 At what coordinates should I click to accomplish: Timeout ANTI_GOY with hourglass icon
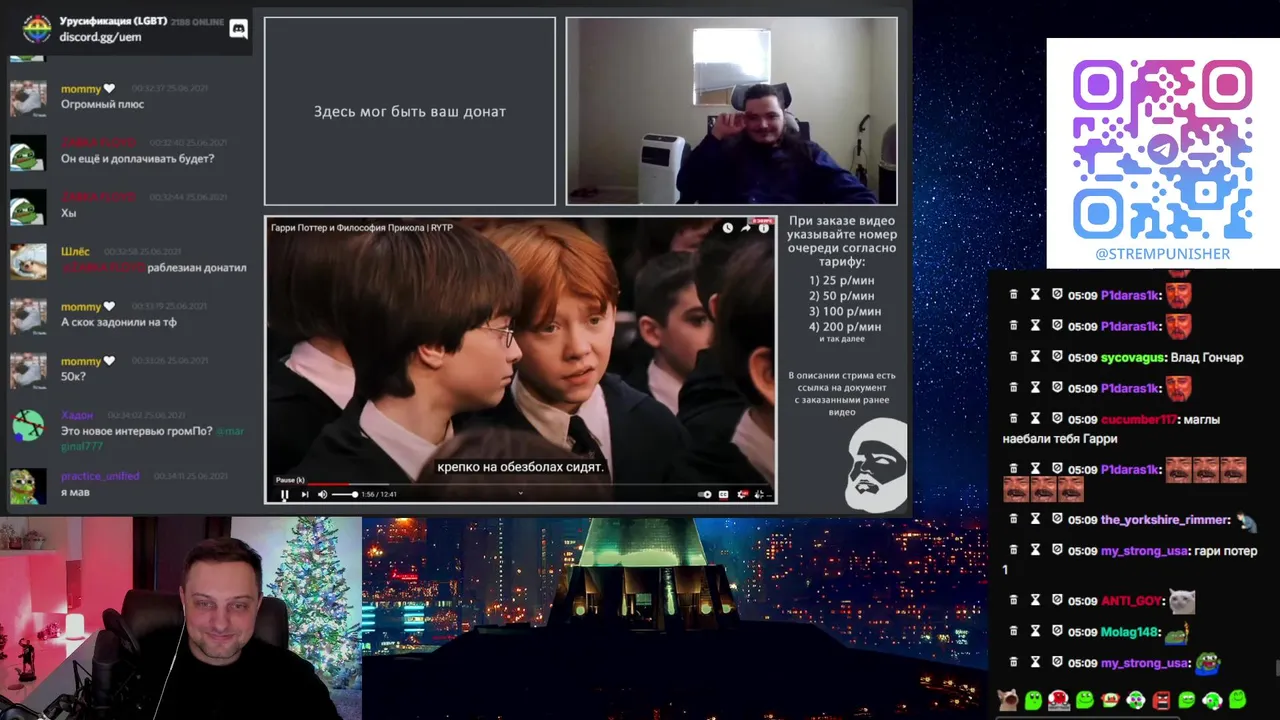(x=1036, y=600)
